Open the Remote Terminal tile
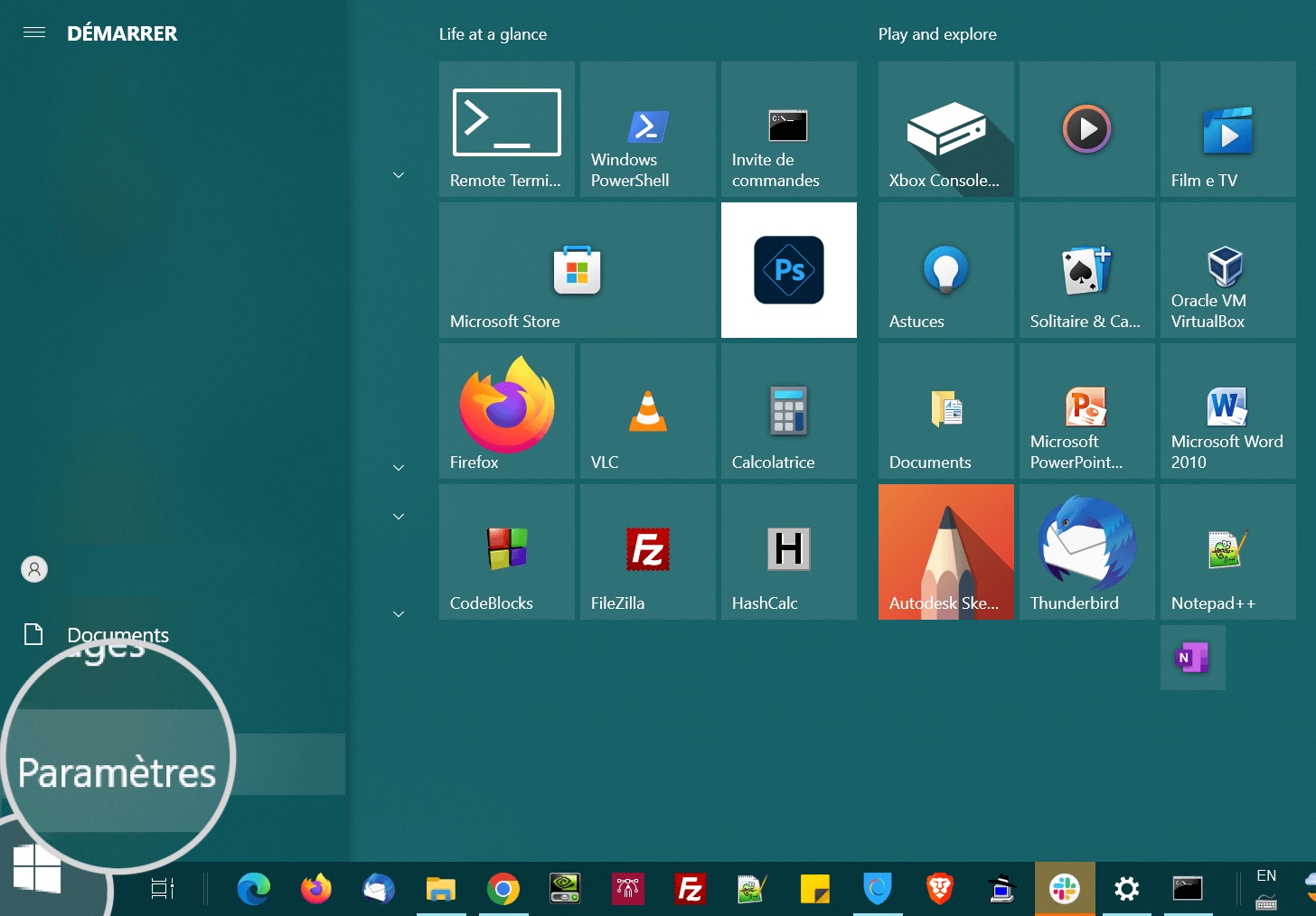Viewport: 1316px width, 916px height. coord(507,129)
